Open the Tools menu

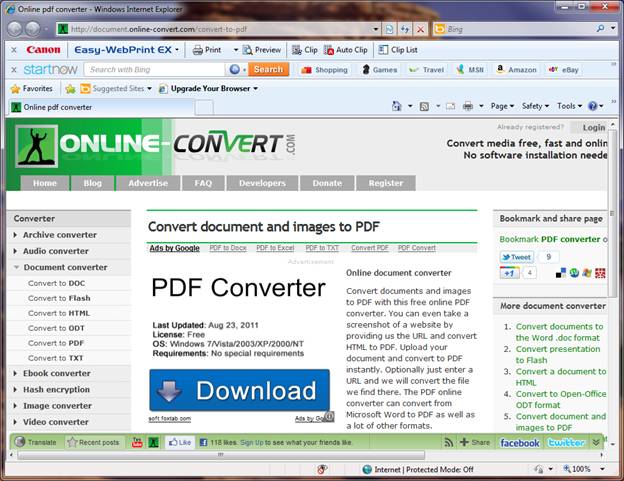point(569,106)
